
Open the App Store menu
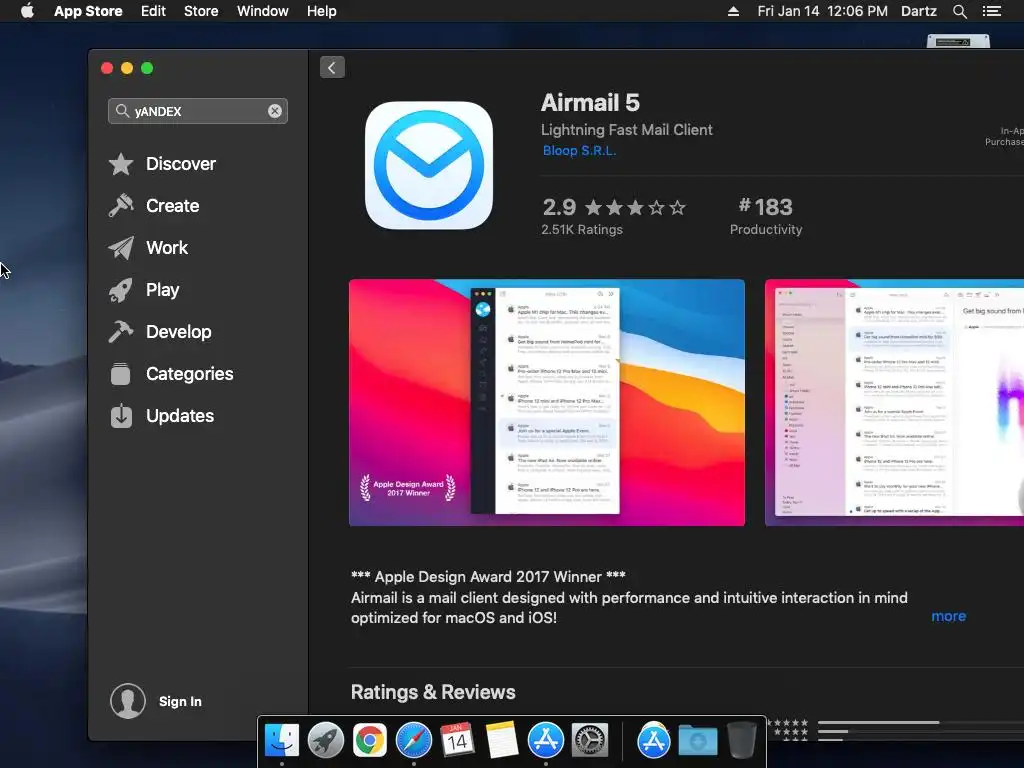click(88, 11)
